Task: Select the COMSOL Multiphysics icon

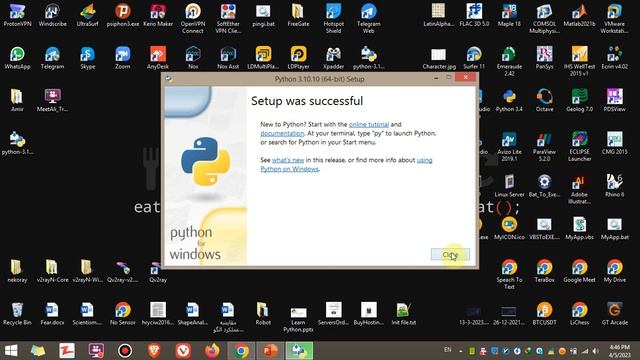Action: (x=544, y=19)
